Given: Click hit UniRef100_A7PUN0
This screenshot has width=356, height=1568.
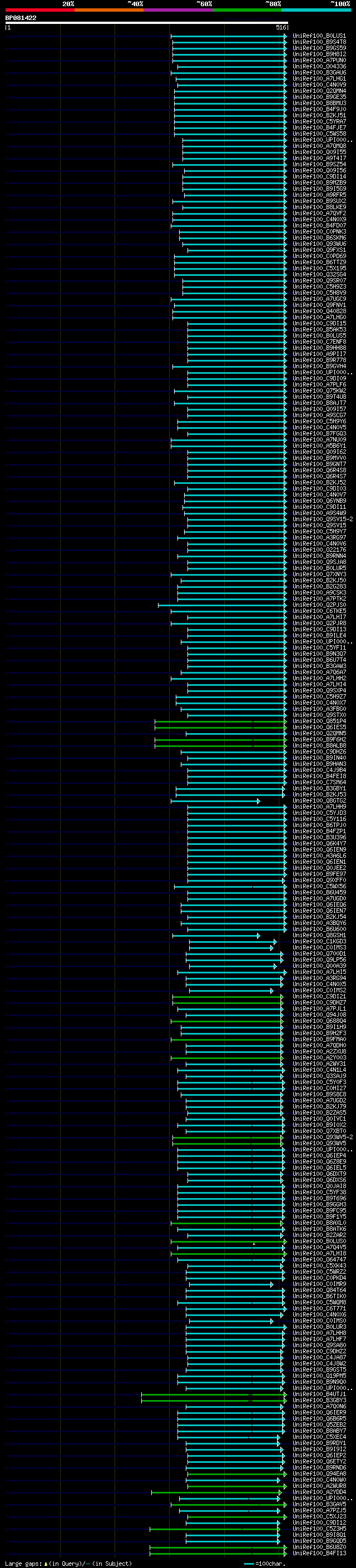Looking at the screenshot, I should [319, 60].
